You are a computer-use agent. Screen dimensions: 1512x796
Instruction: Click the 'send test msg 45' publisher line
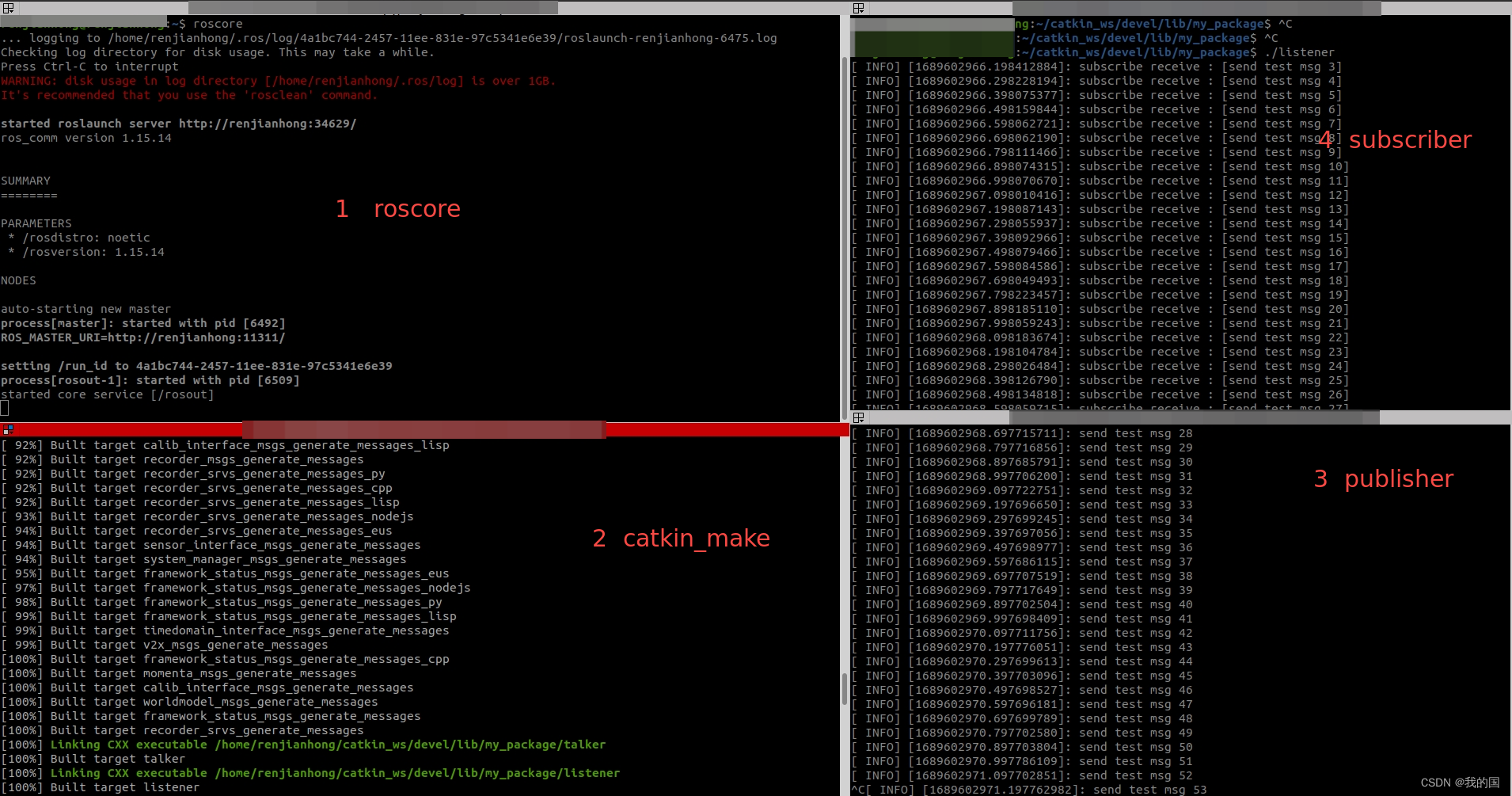[1022, 676]
